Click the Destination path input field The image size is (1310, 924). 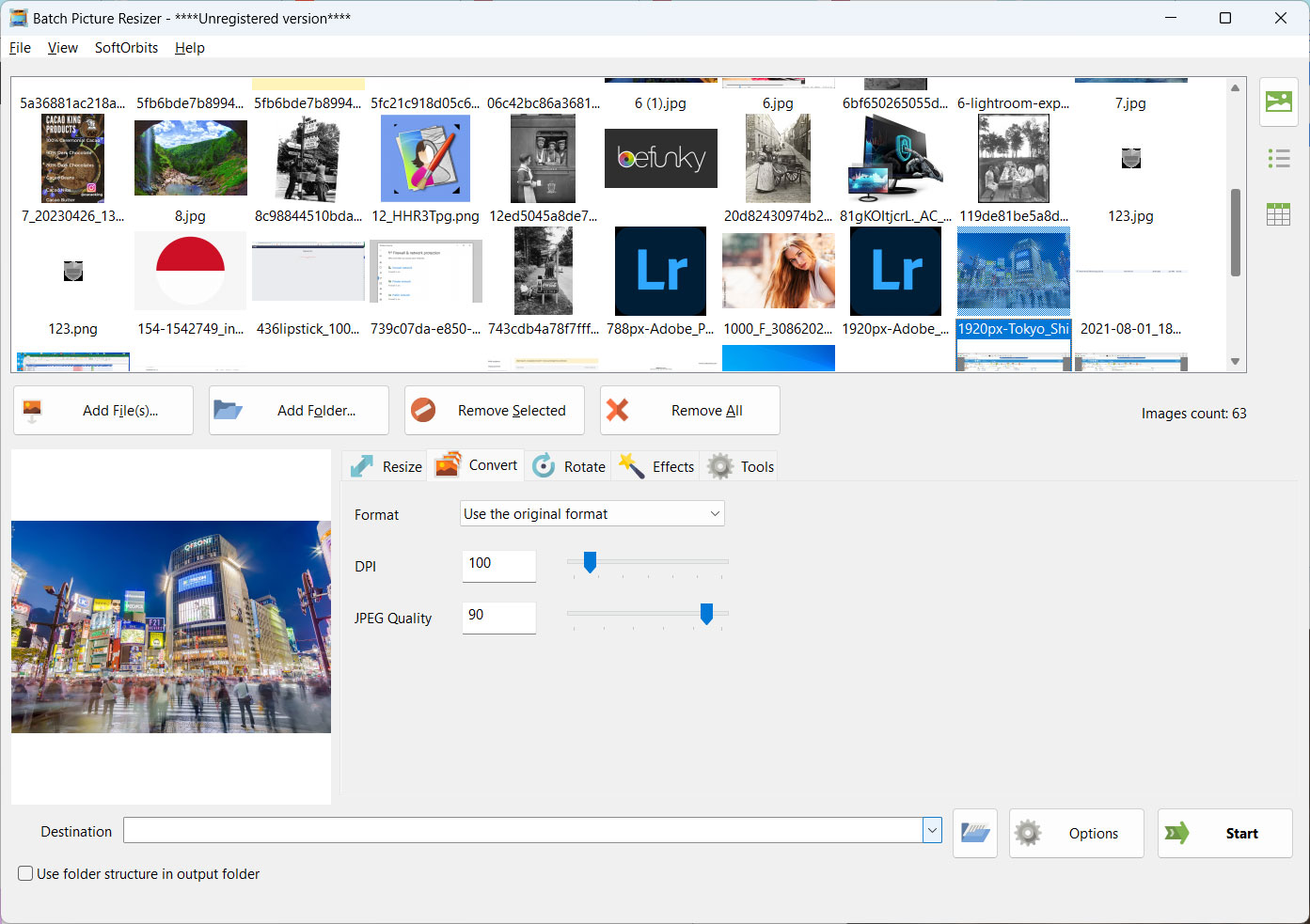click(x=524, y=830)
